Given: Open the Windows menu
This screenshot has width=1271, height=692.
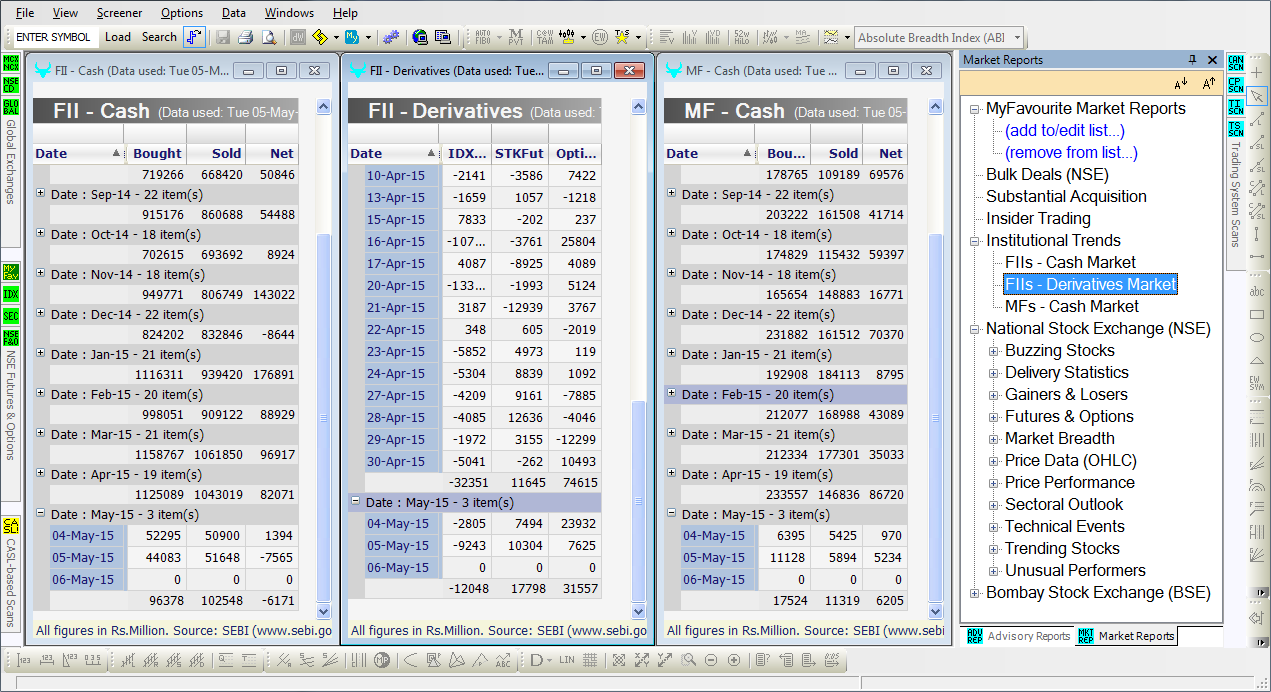Looking at the screenshot, I should [x=290, y=13].
